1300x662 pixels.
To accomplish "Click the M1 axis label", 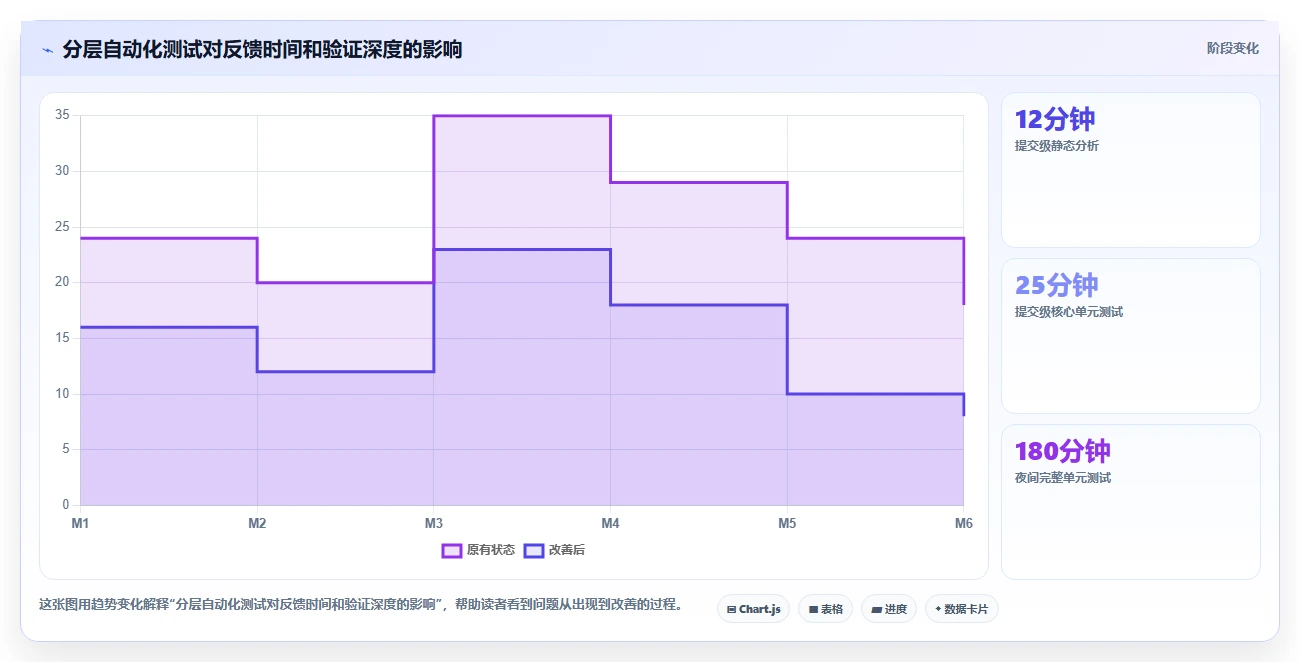I will (80, 523).
